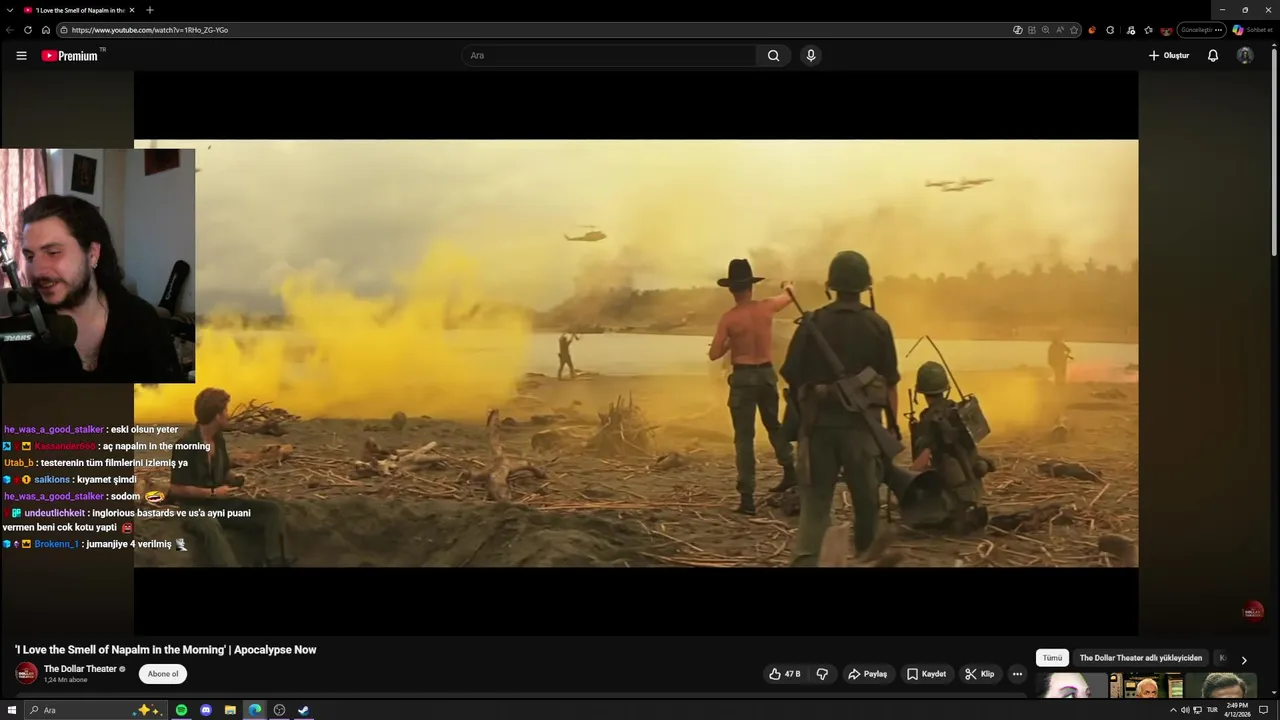Click The Dollar Theater channel avatar
The height and width of the screenshot is (720, 1280).
26,674
